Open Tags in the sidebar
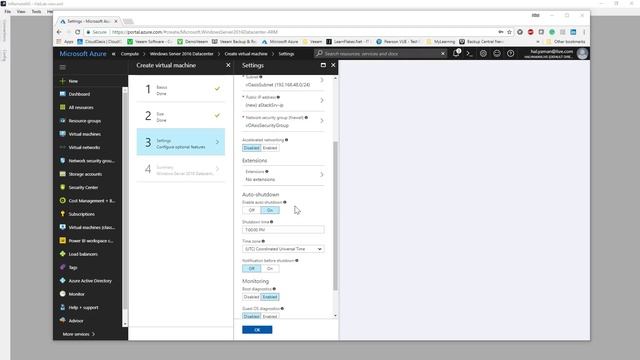This screenshot has width=640, height=360. point(73,268)
